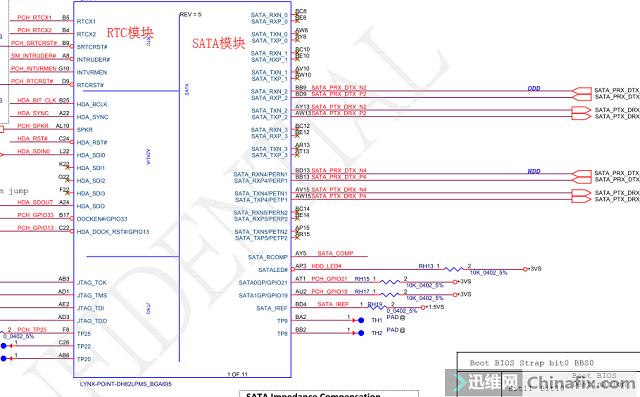This screenshot has height=397, width=640.
Task: Select the SATA_PTX_DRX_P2 red net label
Action: click(x=339, y=113)
